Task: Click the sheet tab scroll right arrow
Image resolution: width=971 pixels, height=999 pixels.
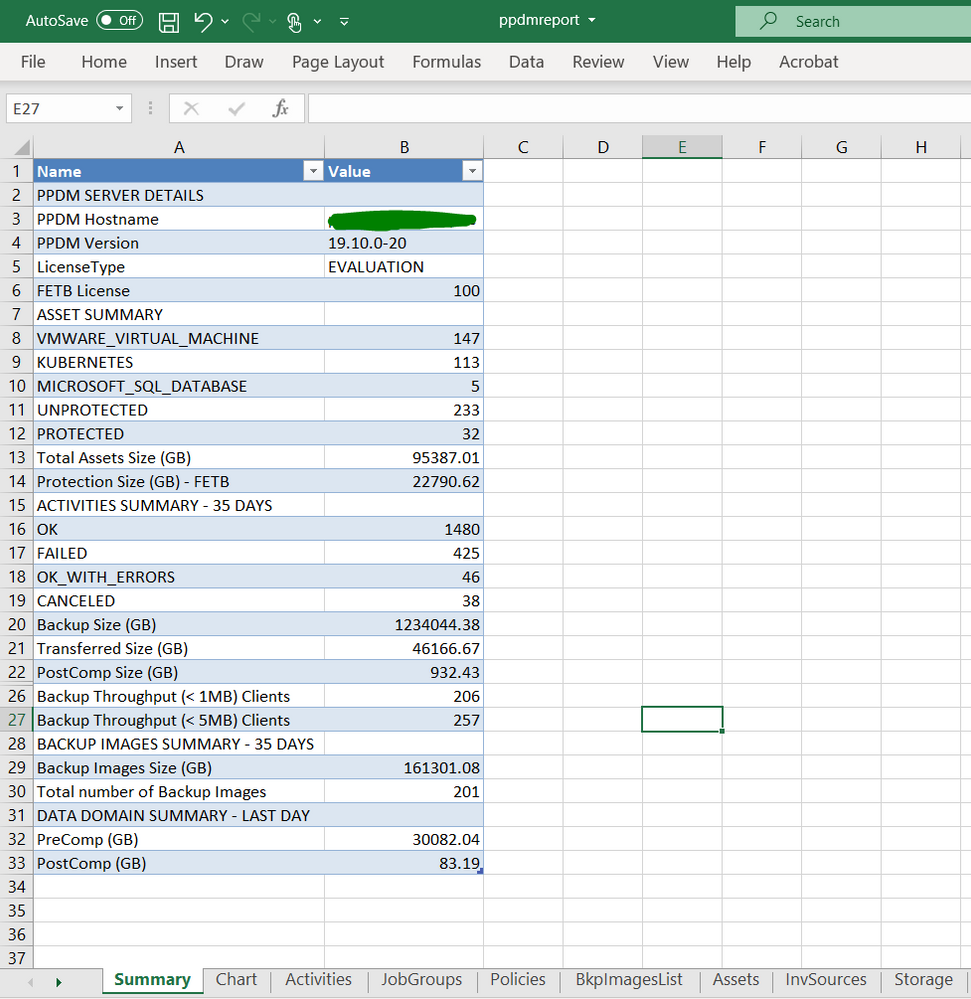Action: (x=59, y=982)
